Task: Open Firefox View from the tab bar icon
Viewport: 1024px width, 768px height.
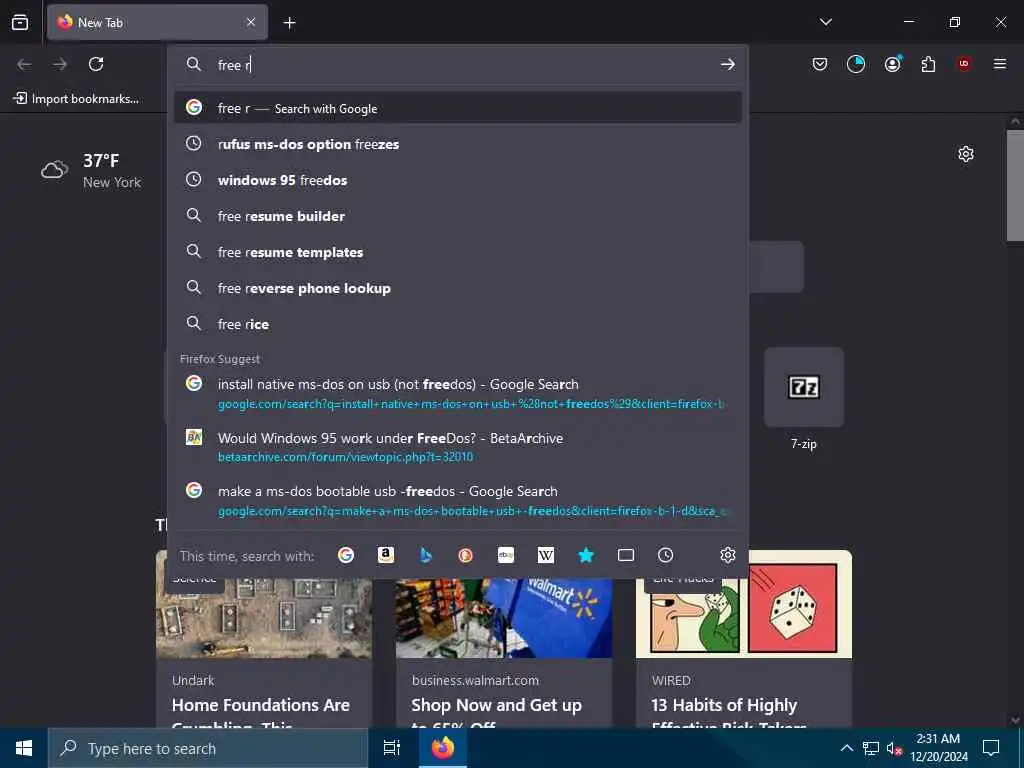Action: click(20, 22)
